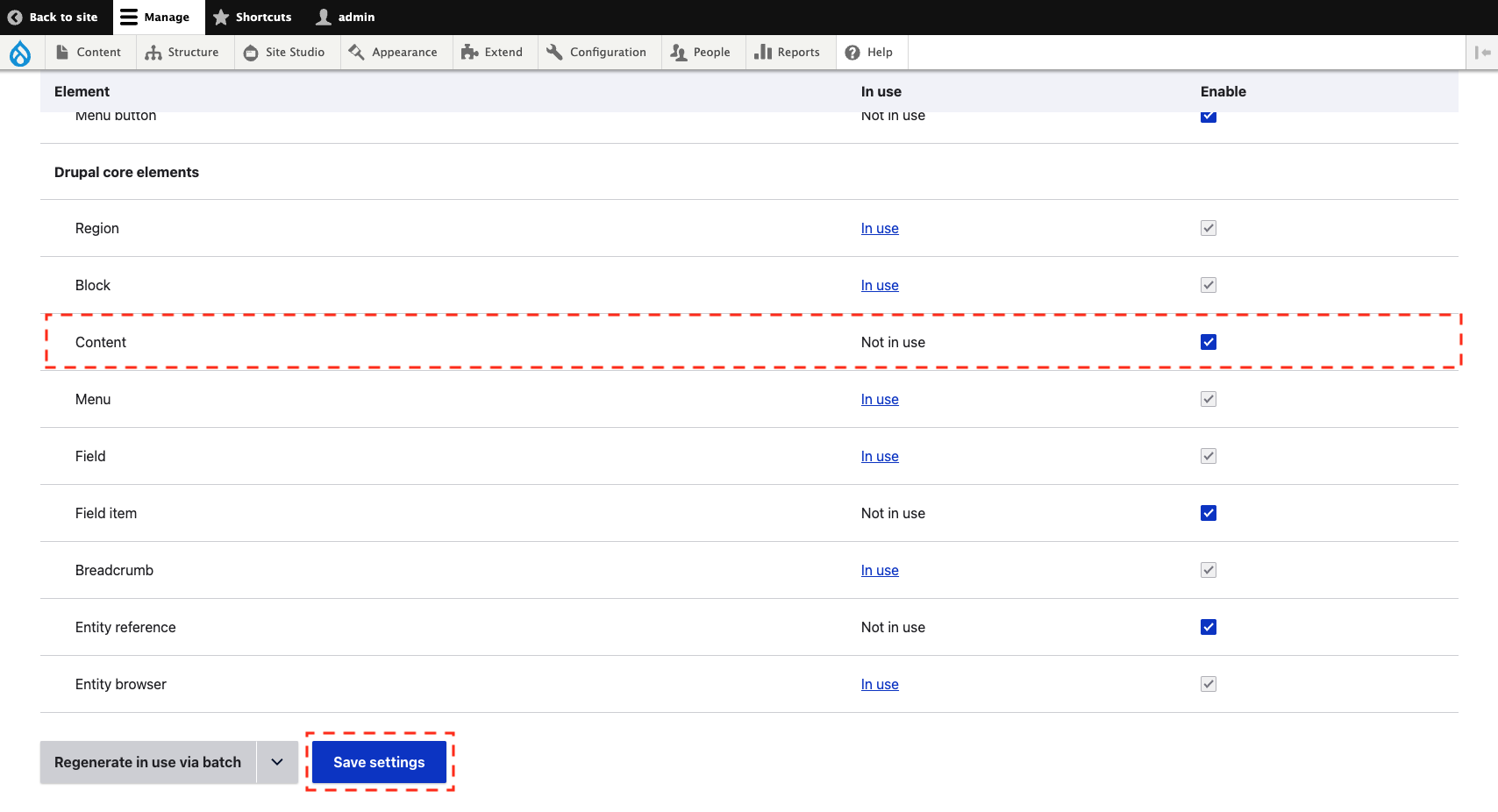Screen dimensions: 1498x812
Task: Click the Content page icon in toolbar
Action: point(62,53)
